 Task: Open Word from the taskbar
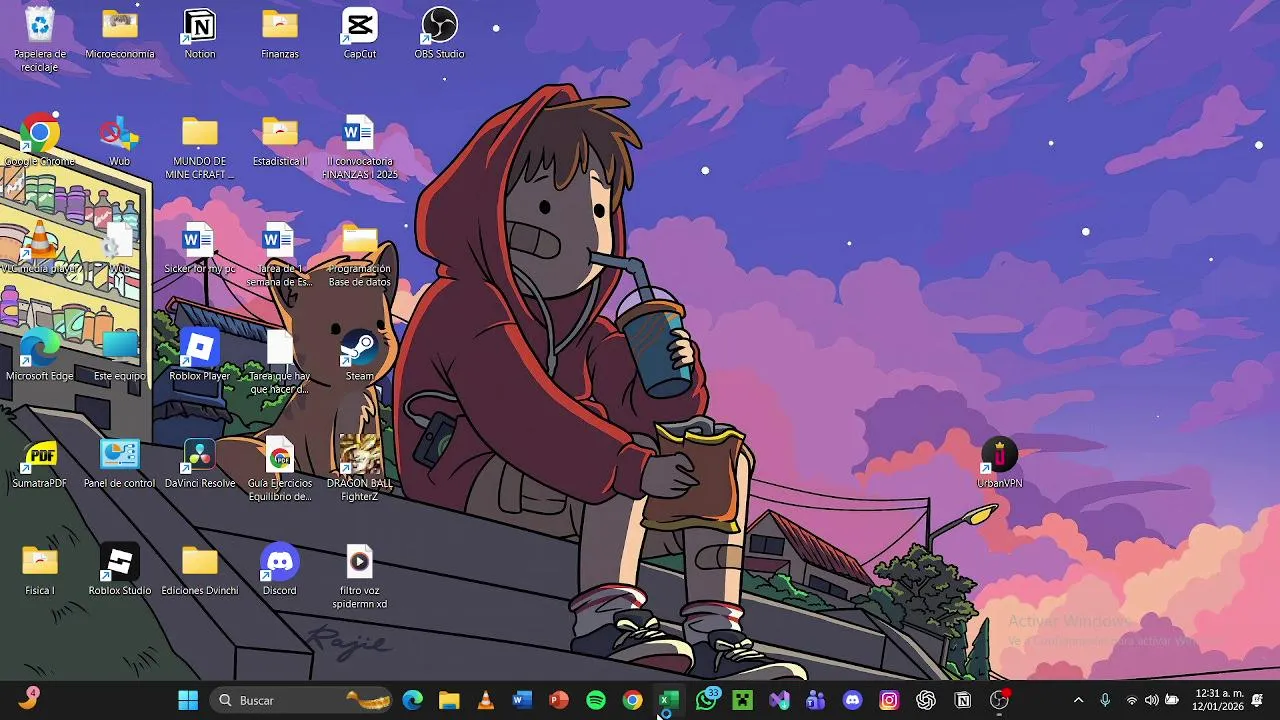pyautogui.click(x=522, y=700)
